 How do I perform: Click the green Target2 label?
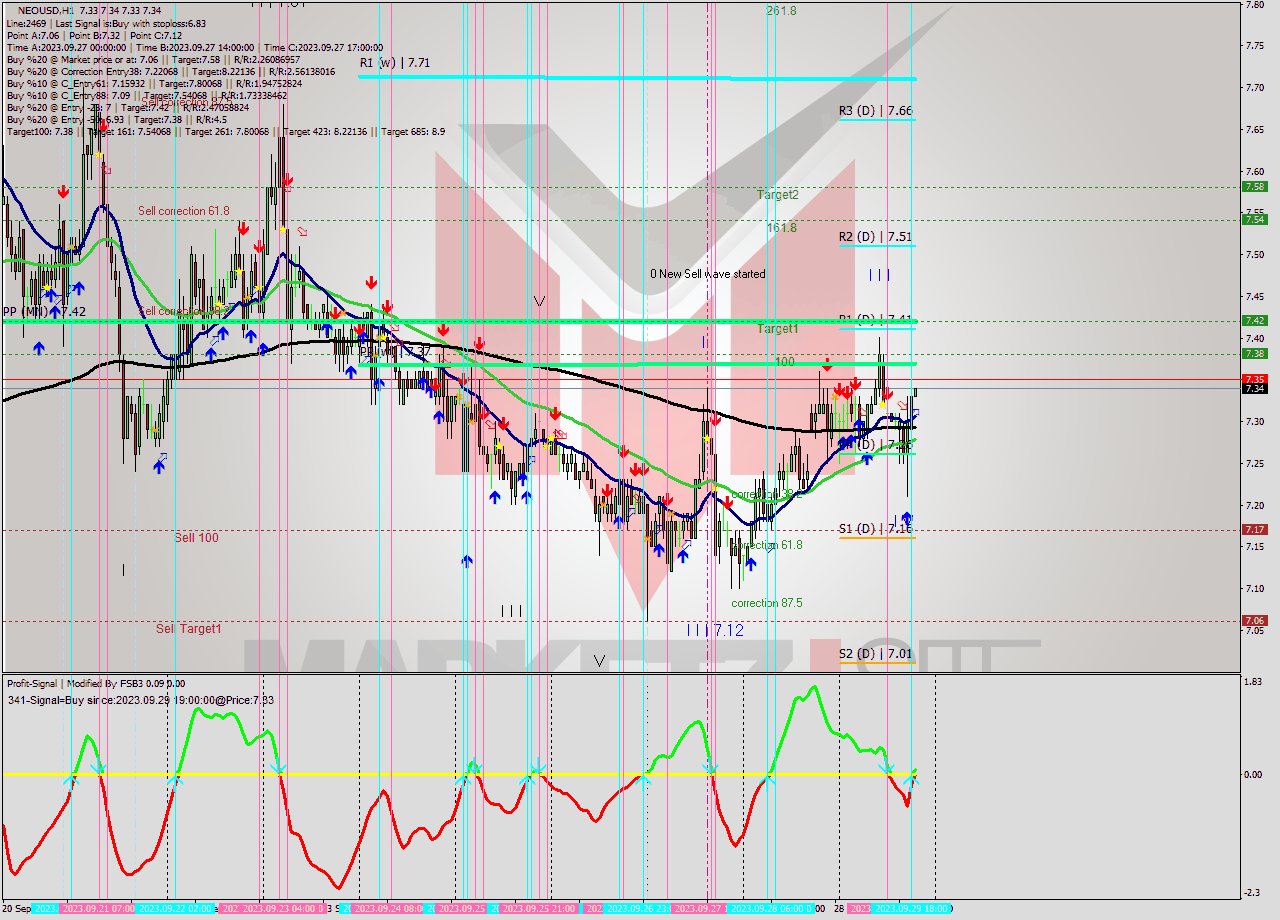tap(777, 195)
